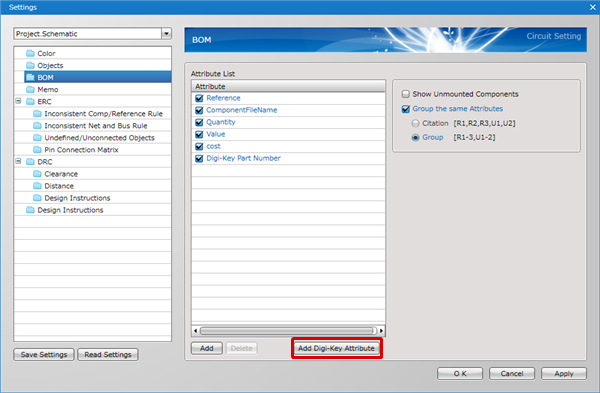This screenshot has width=600, height=393.
Task: Open Design Instructions under DRC
Action: click(77, 198)
